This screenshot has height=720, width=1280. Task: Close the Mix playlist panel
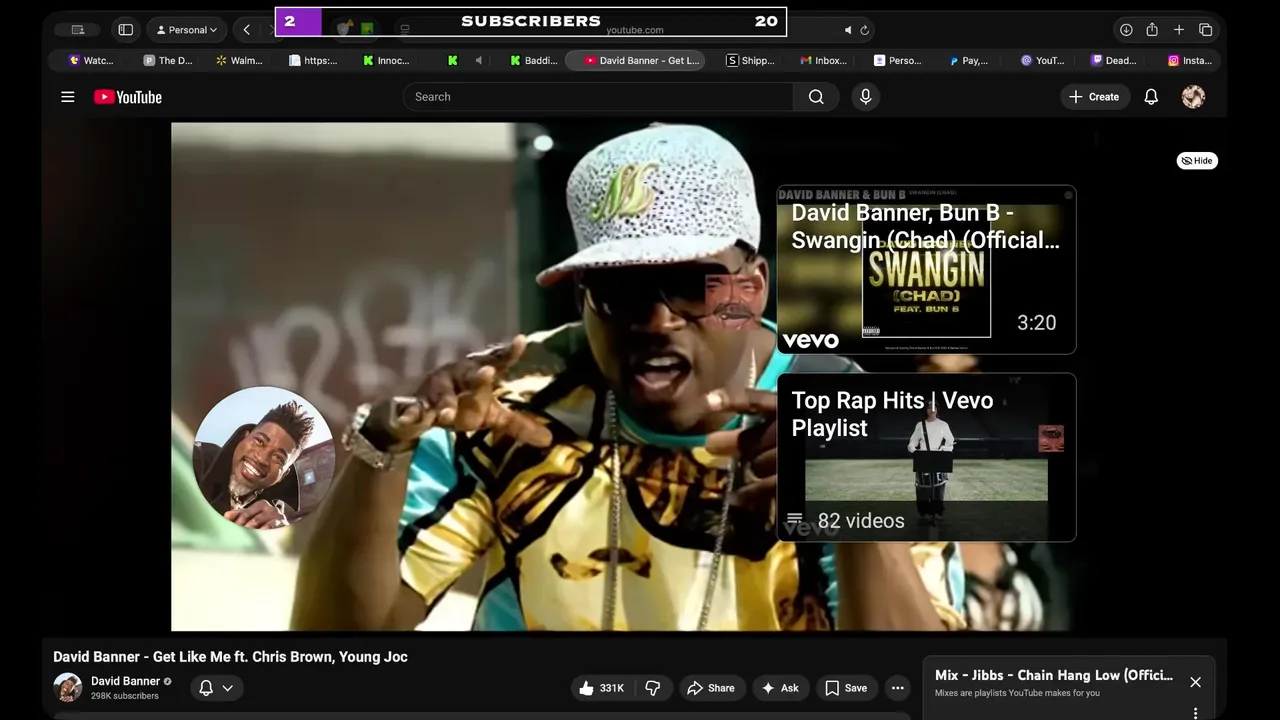tap(1195, 682)
